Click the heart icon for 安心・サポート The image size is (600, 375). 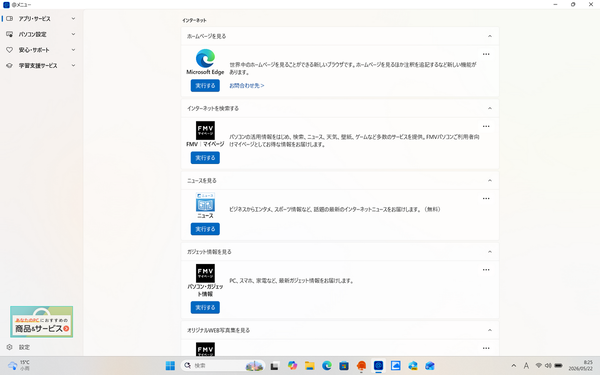click(x=10, y=50)
